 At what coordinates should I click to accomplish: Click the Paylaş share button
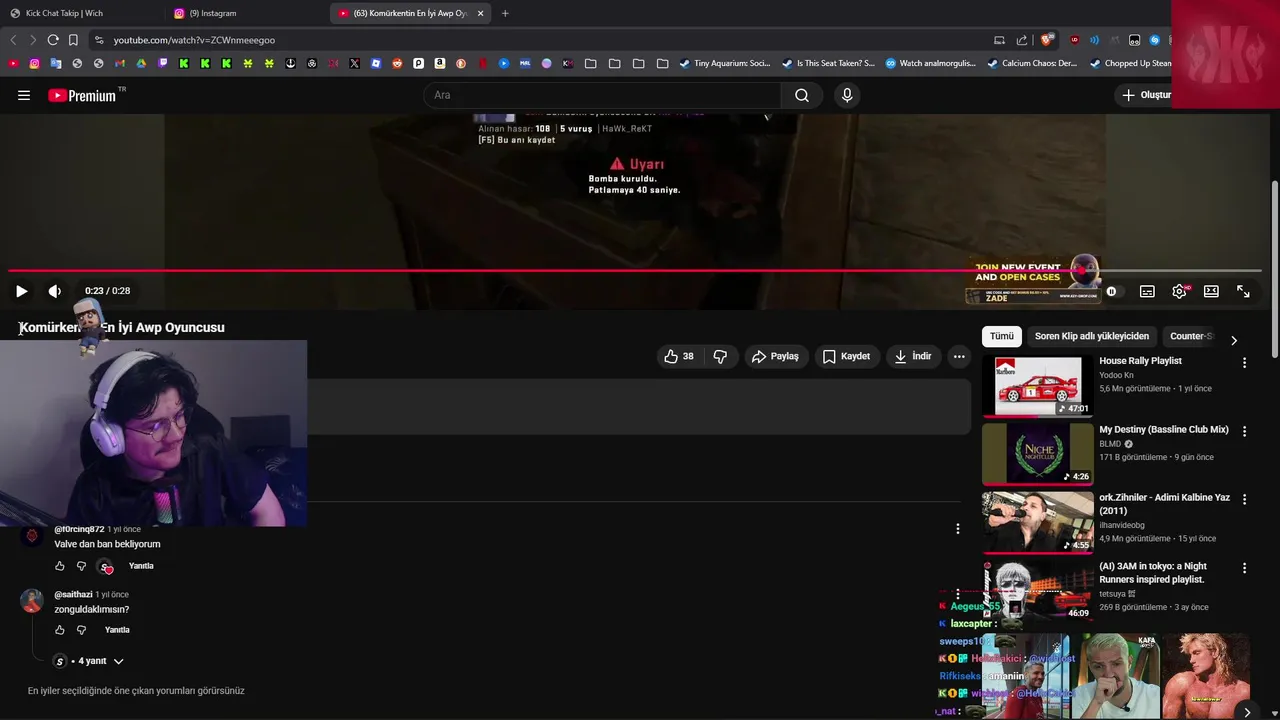775,356
